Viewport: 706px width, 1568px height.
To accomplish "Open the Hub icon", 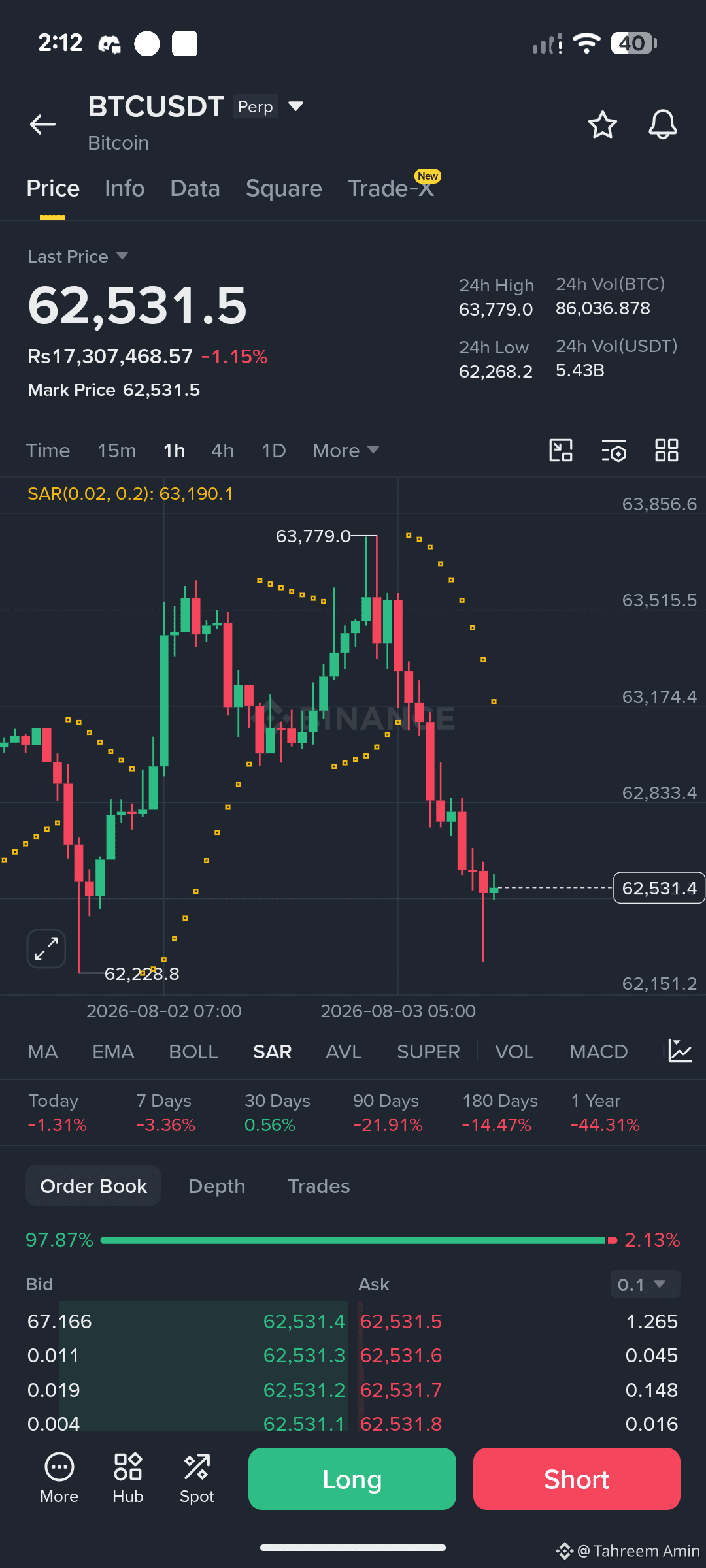I will [x=127, y=1479].
